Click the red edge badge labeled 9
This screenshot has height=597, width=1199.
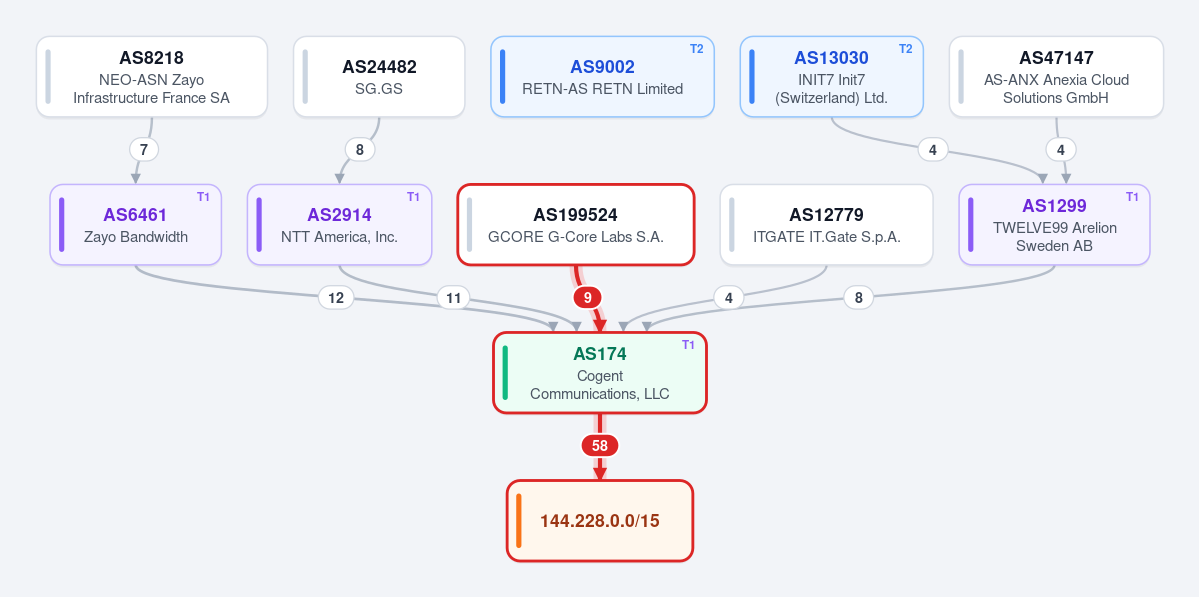pyautogui.click(x=587, y=298)
